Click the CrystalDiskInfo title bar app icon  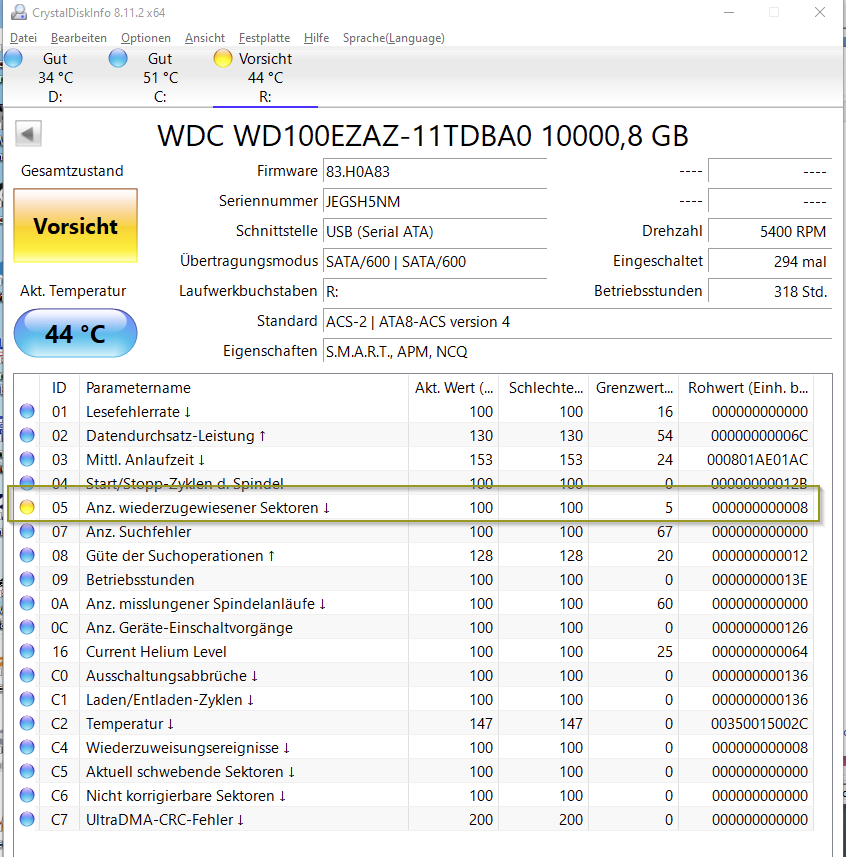pyautogui.click(x=19, y=12)
